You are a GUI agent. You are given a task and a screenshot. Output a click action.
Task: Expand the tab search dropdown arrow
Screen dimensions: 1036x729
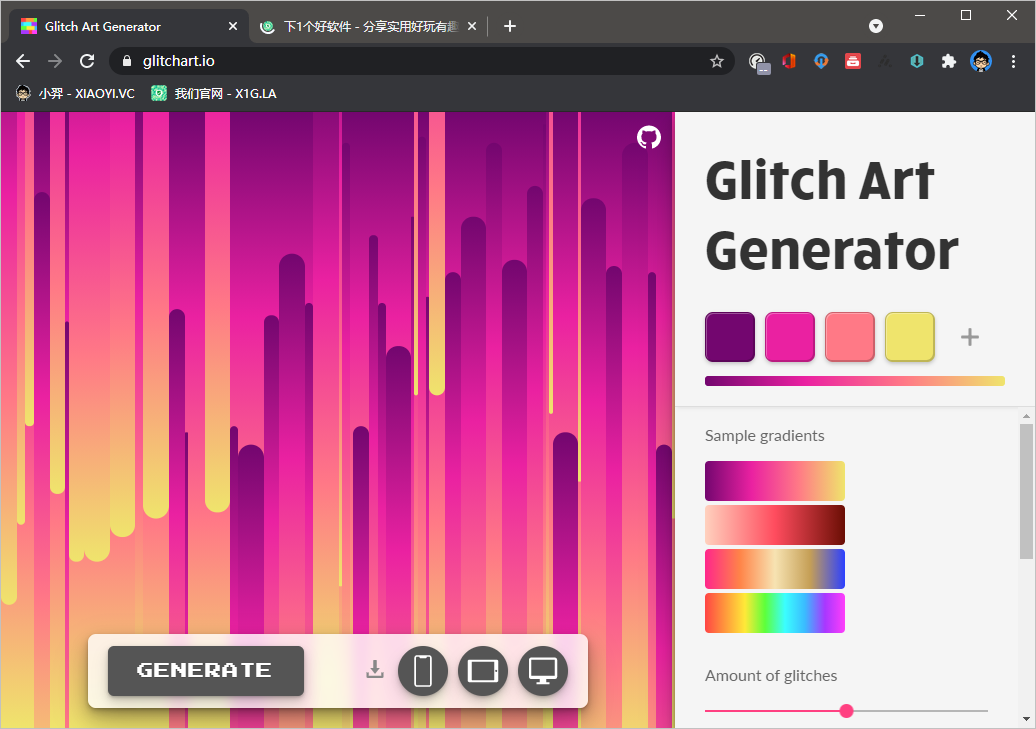tap(876, 26)
